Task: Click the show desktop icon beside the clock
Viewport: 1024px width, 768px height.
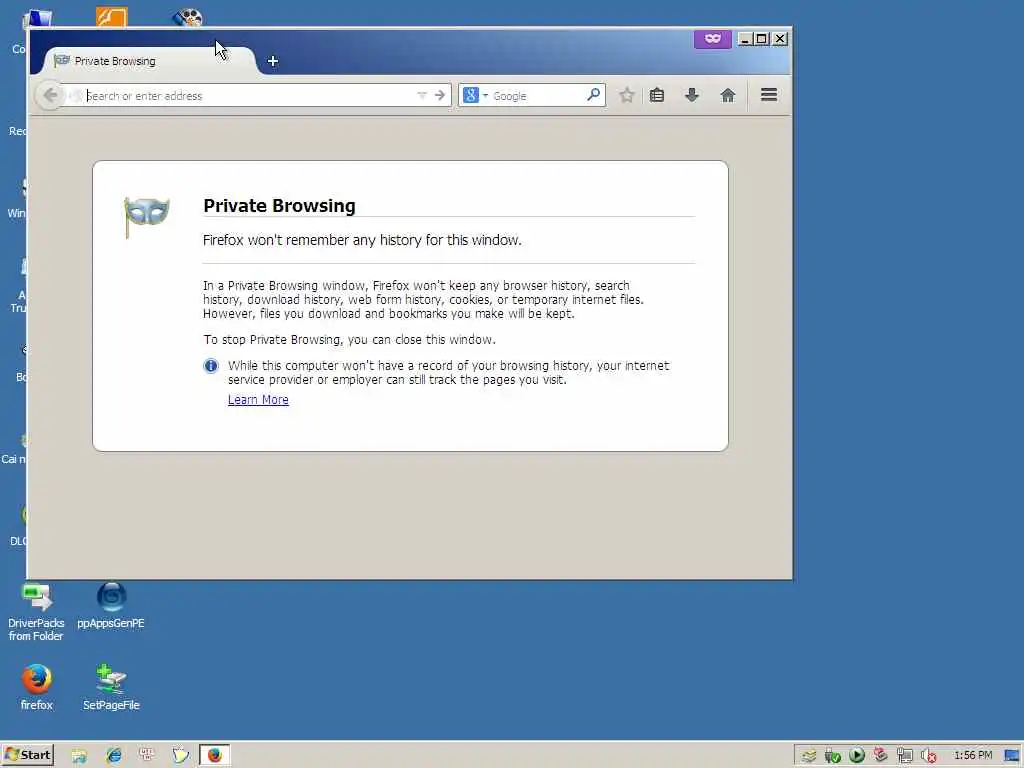Action: 1012,756
